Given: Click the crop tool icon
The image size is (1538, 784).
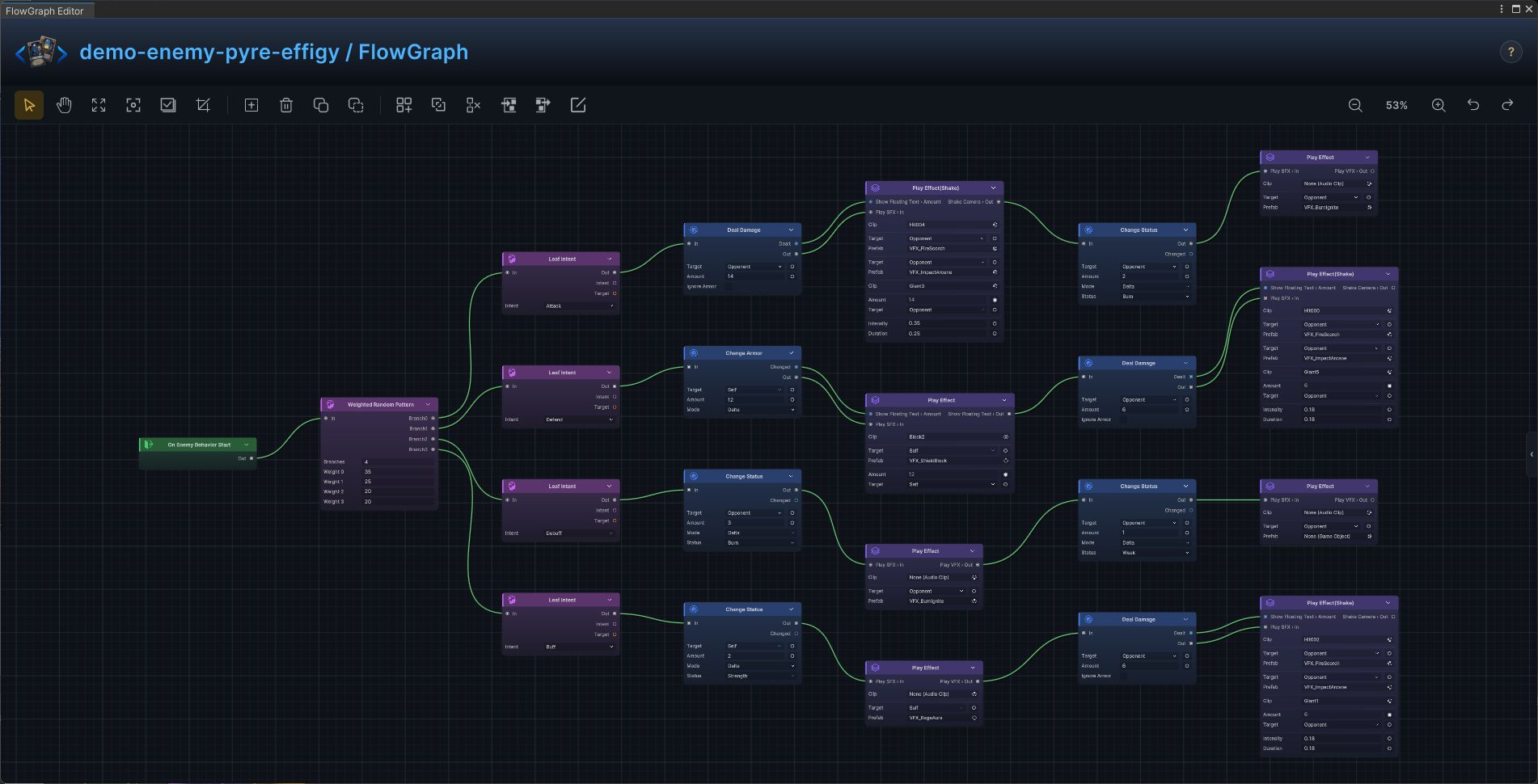Looking at the screenshot, I should 203,105.
